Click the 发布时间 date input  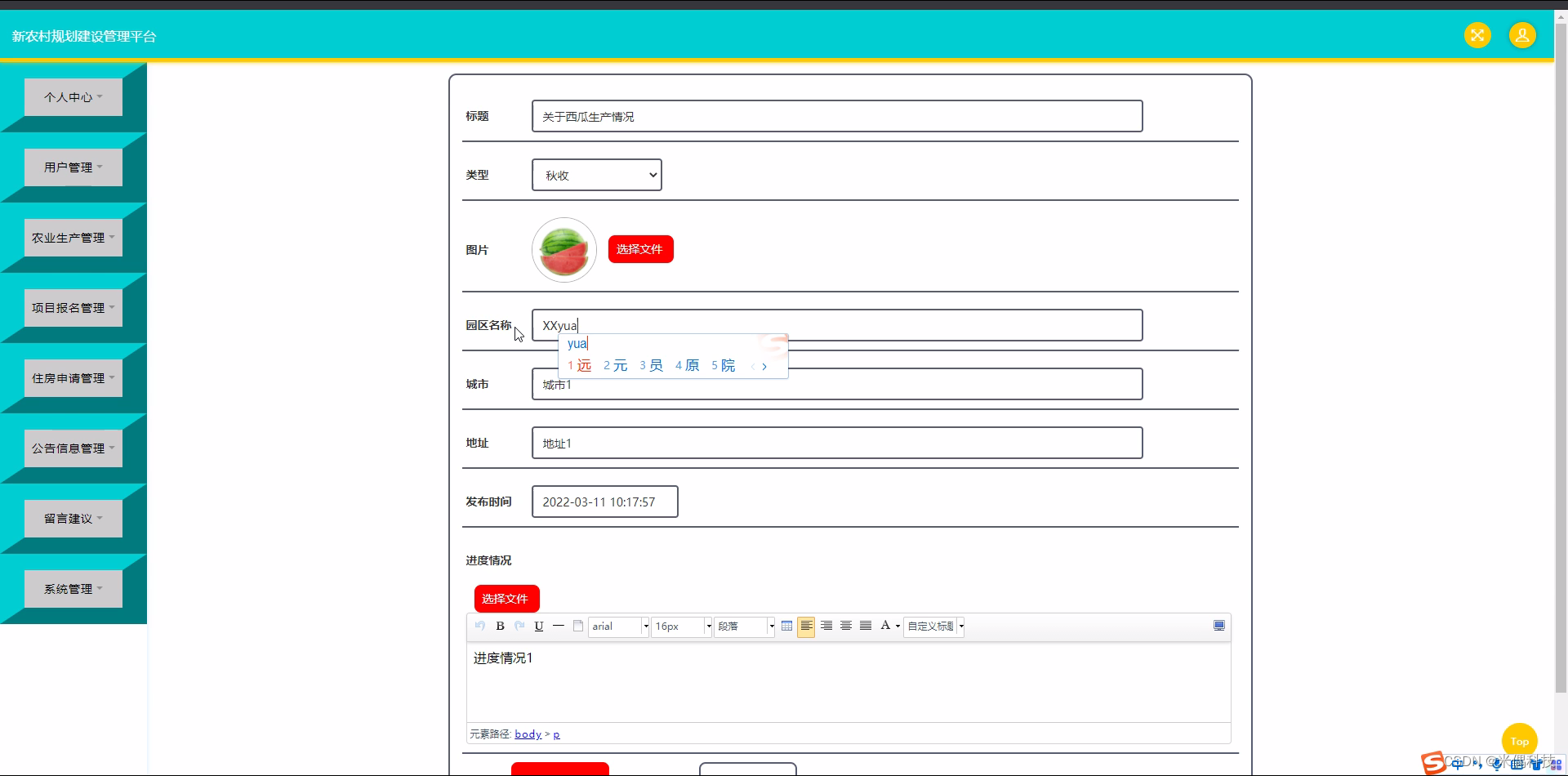(x=605, y=502)
